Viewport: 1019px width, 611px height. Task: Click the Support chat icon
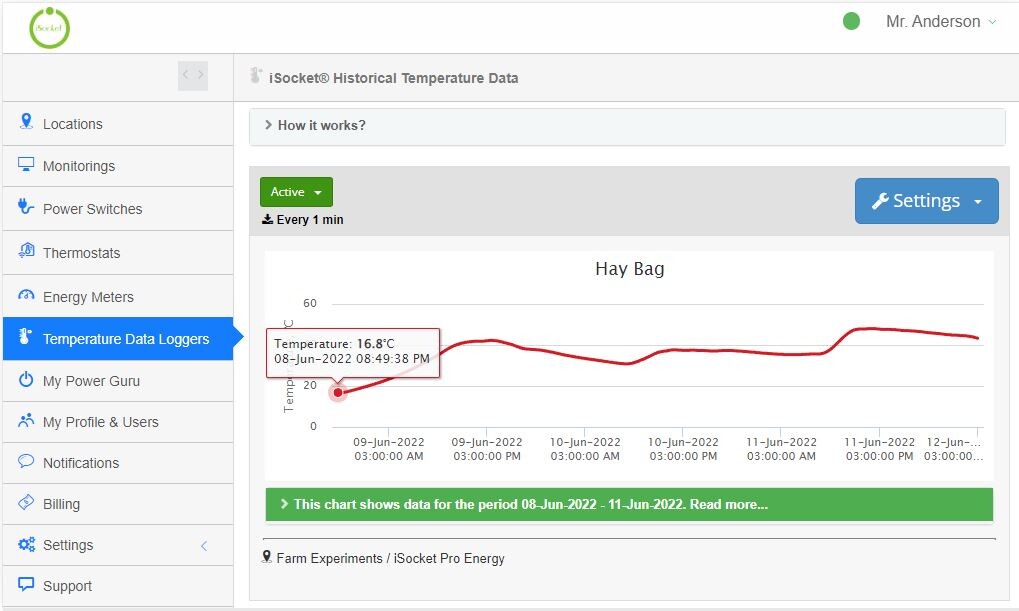[x=26, y=584]
